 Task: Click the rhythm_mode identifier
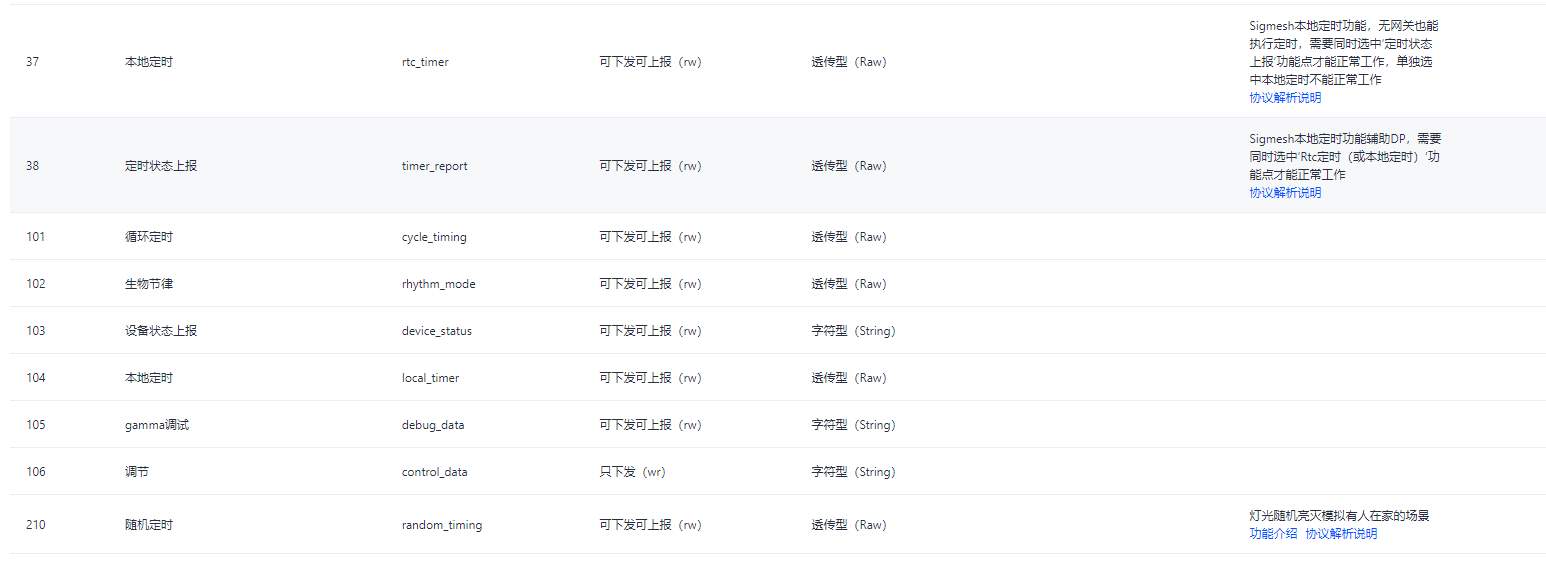[x=438, y=284]
